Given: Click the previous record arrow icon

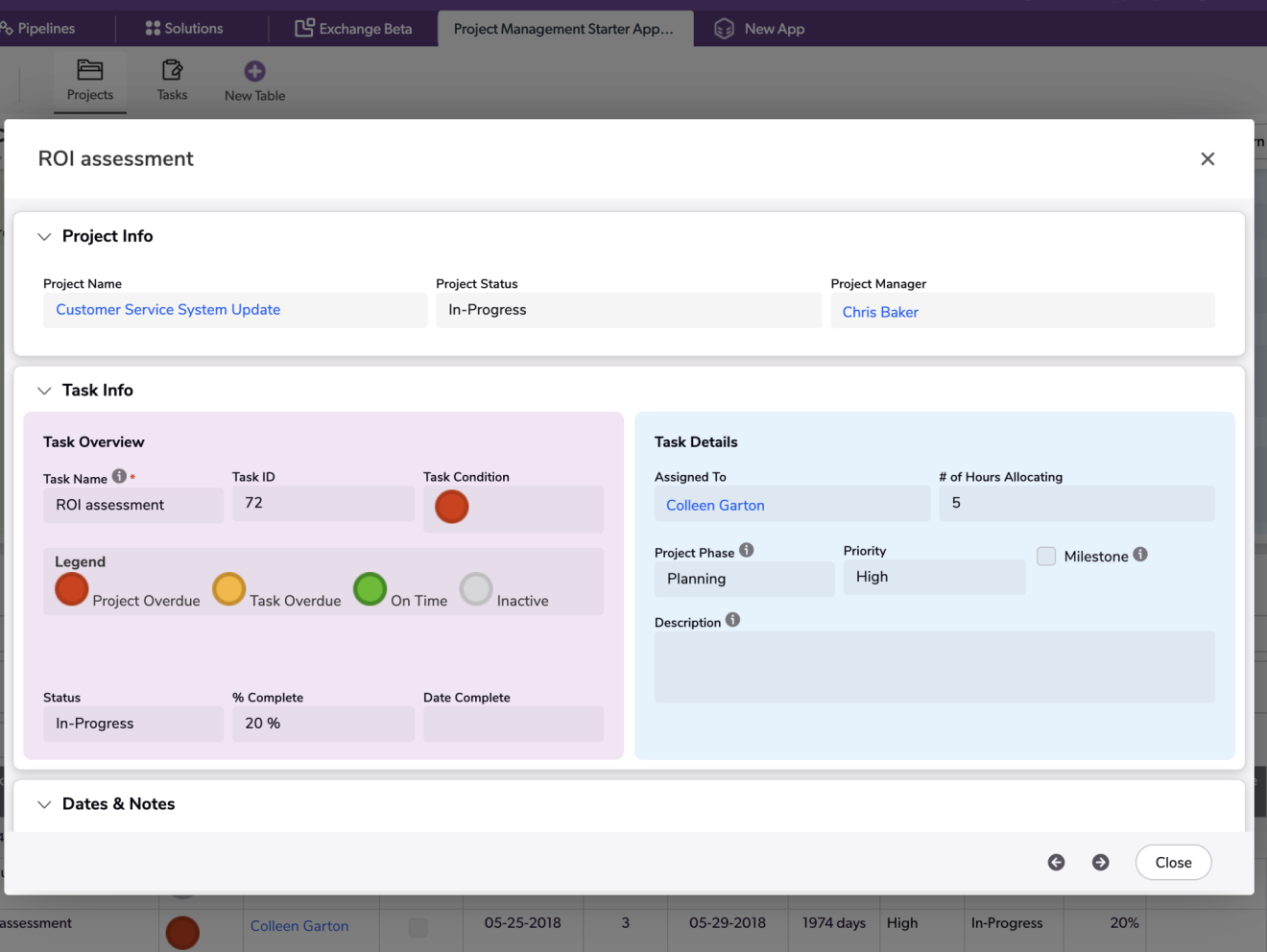Looking at the screenshot, I should pyautogui.click(x=1056, y=863).
